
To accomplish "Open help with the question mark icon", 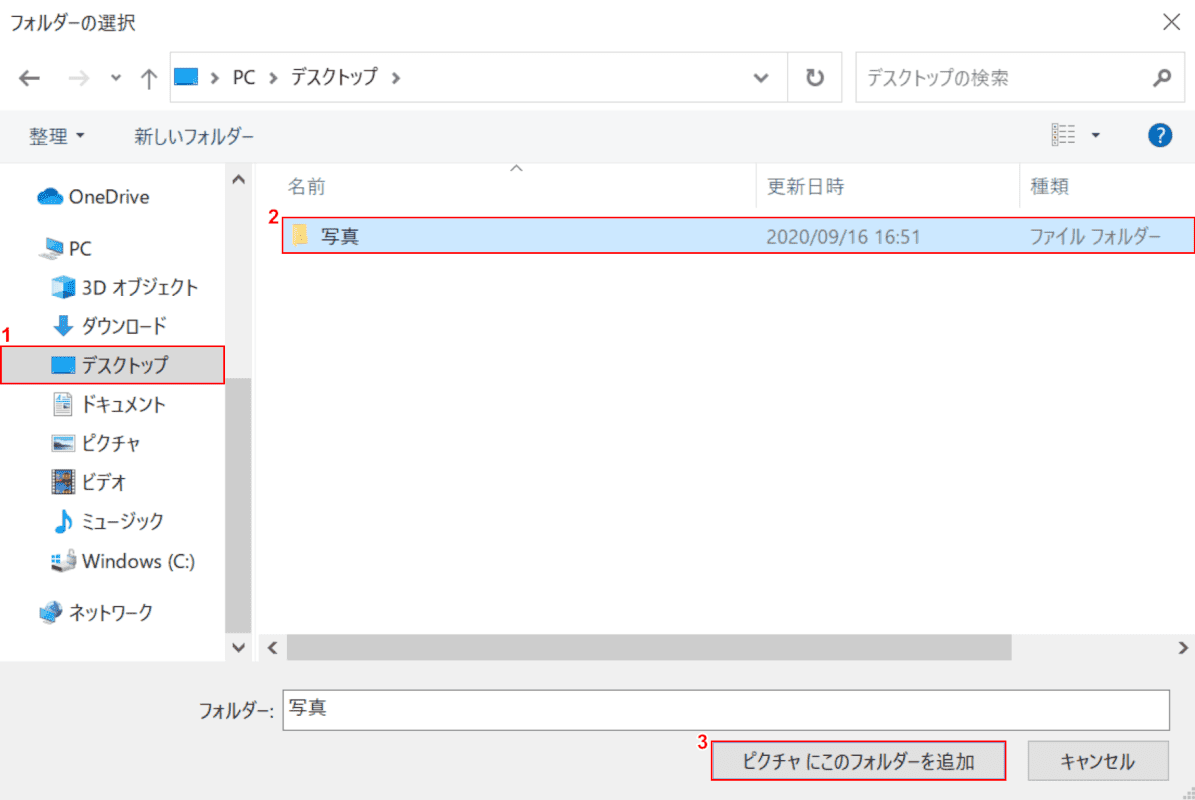I will [x=1160, y=136].
